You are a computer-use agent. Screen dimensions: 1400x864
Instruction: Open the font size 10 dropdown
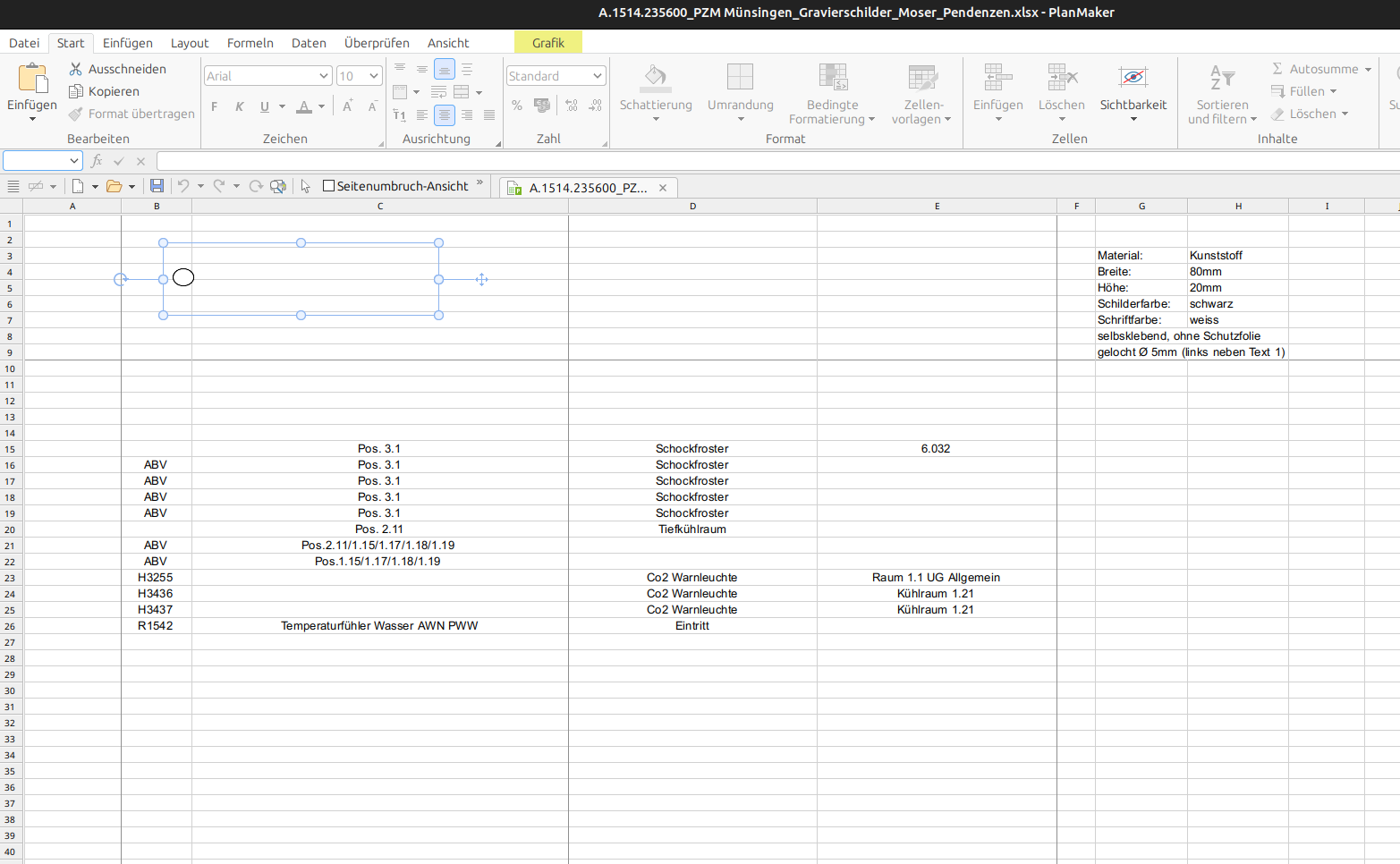click(x=374, y=76)
